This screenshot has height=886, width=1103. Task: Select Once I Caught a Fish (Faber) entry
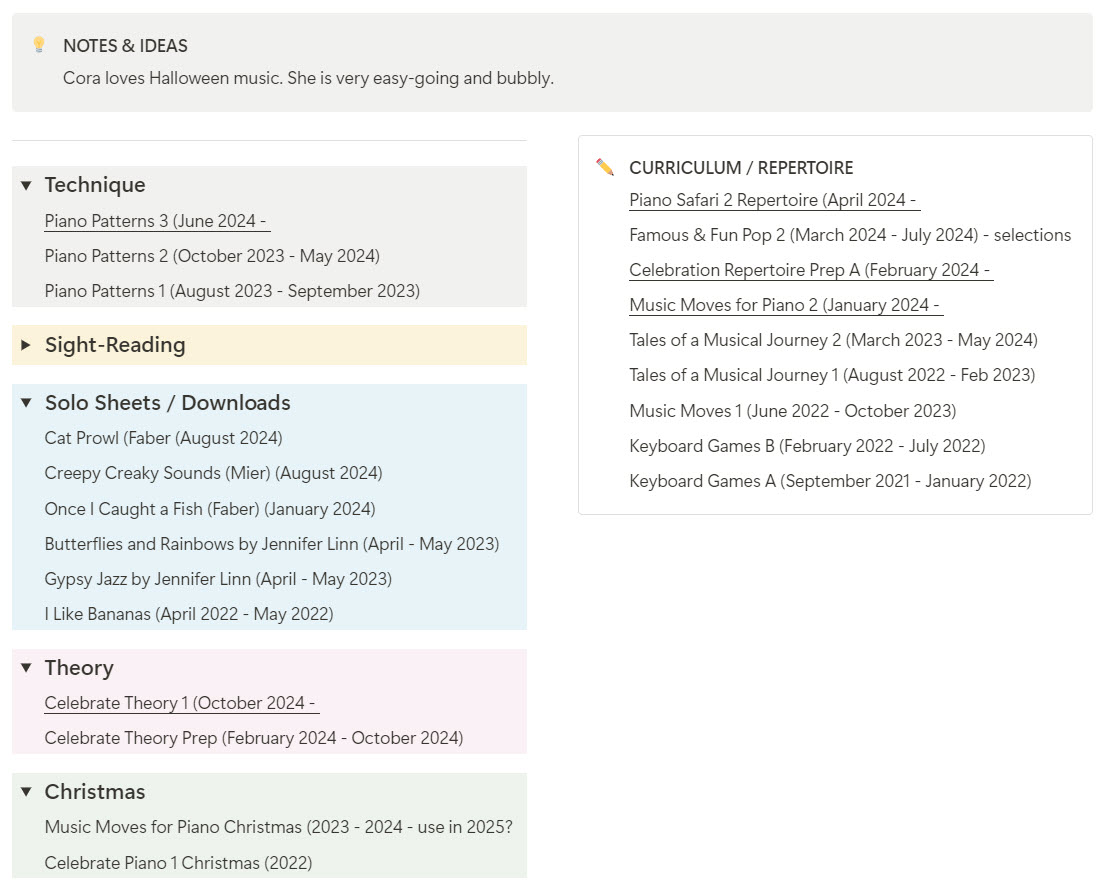(210, 509)
